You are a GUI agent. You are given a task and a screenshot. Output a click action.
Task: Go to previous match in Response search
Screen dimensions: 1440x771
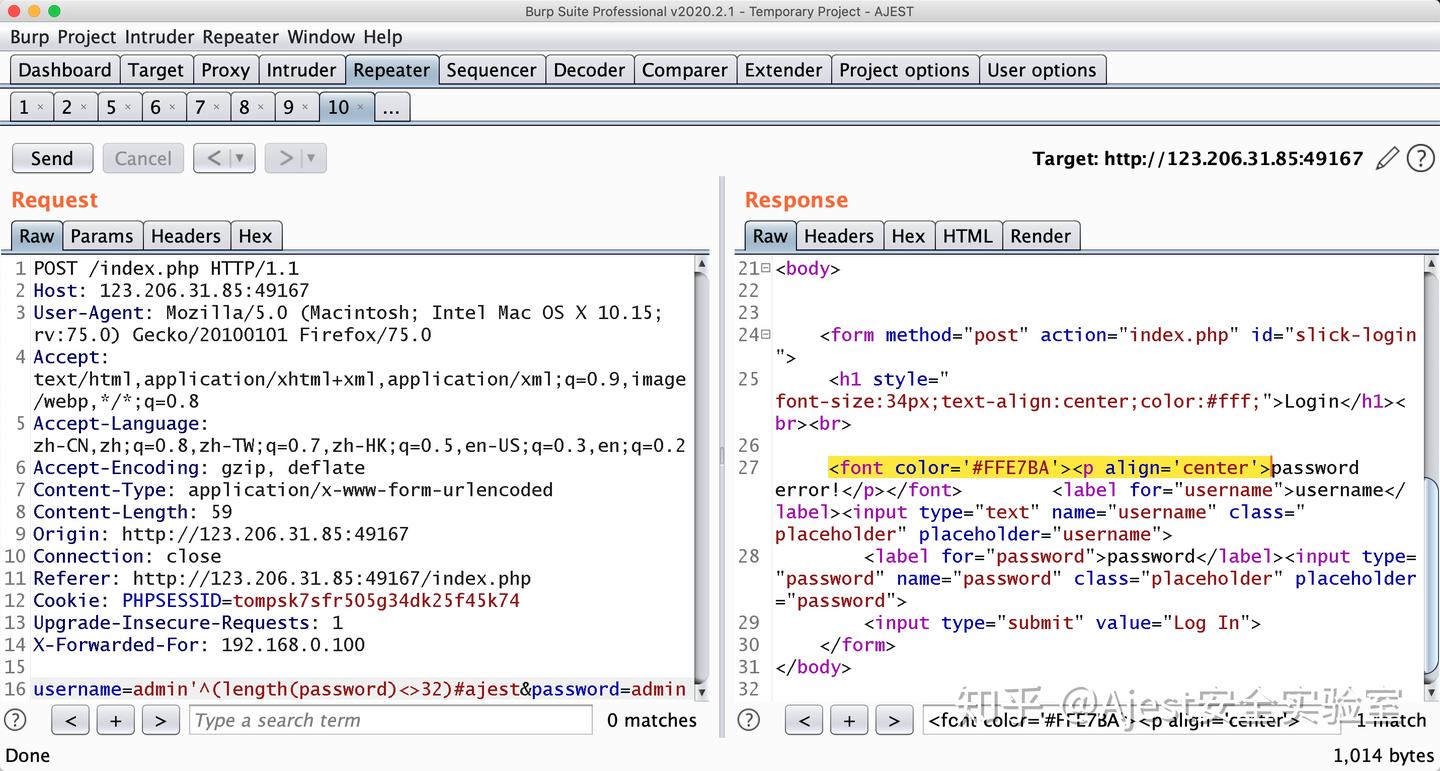coord(804,720)
